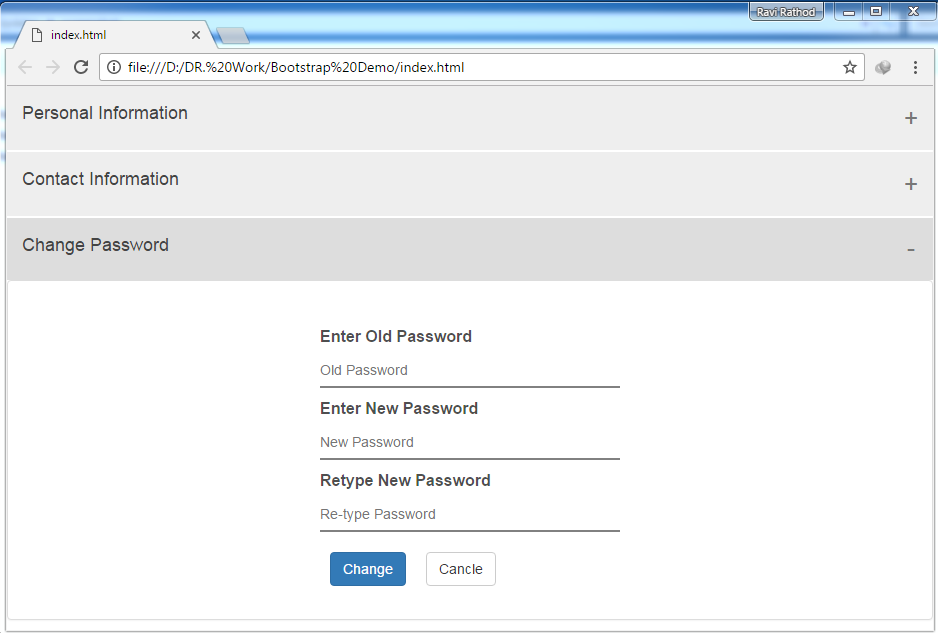This screenshot has width=938, height=633.
Task: Focus the New Password field
Action: pos(470,442)
